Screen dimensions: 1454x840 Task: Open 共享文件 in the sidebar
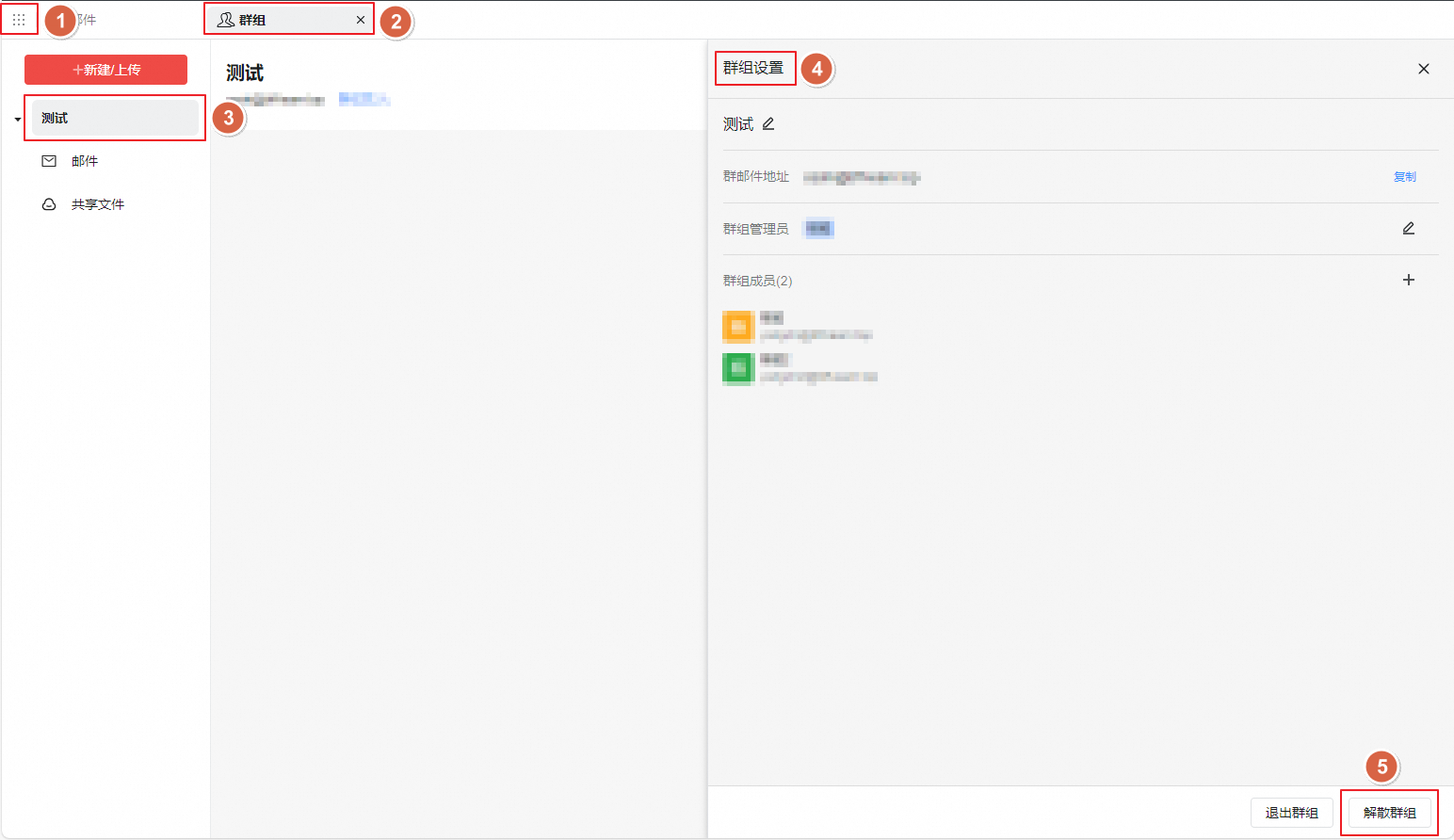pos(97,204)
